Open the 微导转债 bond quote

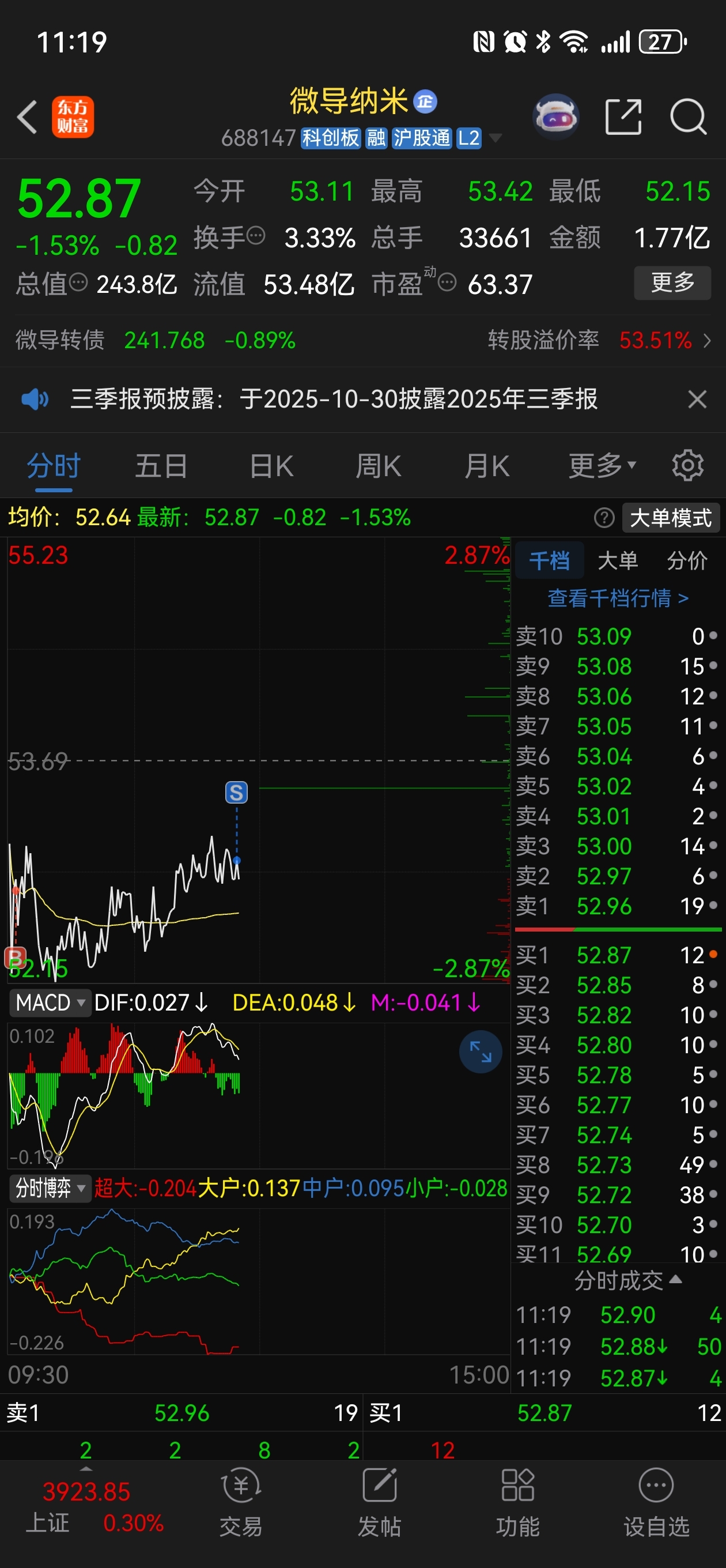155,340
